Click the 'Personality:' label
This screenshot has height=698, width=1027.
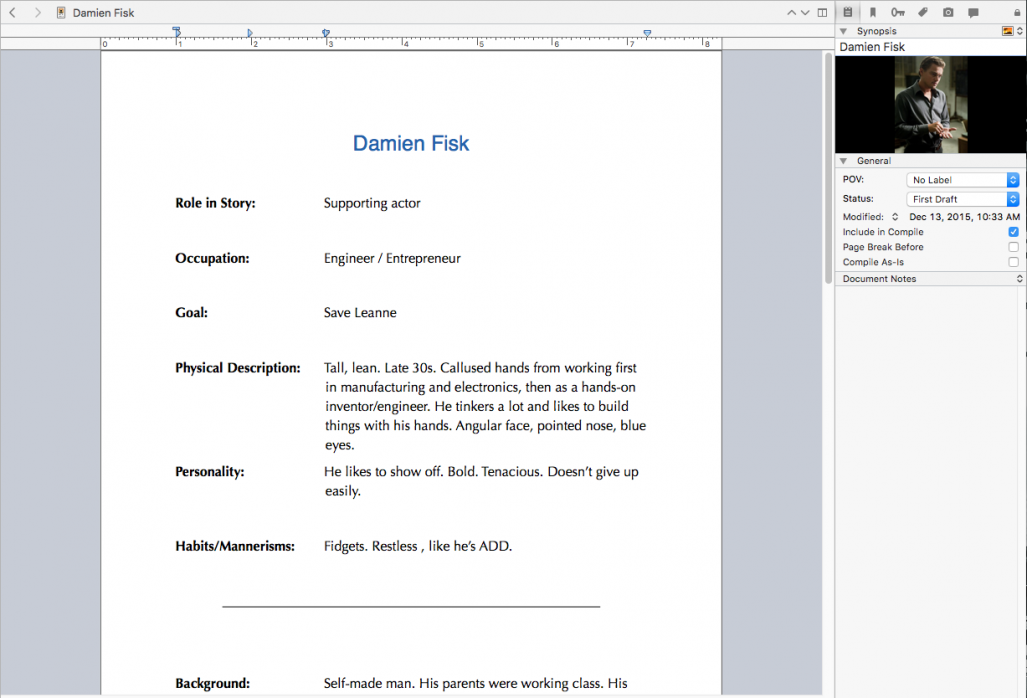click(210, 472)
